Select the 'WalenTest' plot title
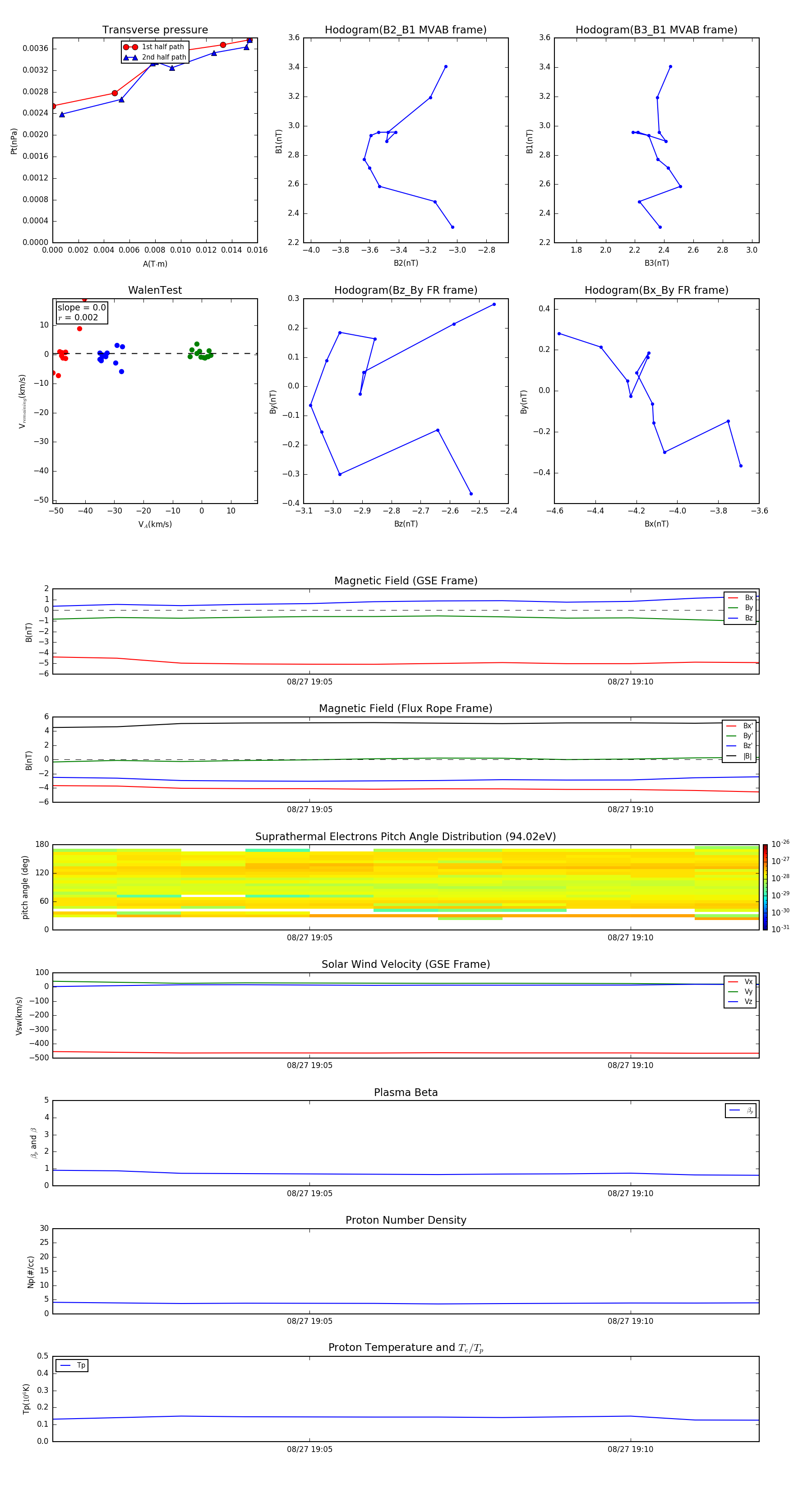812x1489 pixels. (155, 290)
